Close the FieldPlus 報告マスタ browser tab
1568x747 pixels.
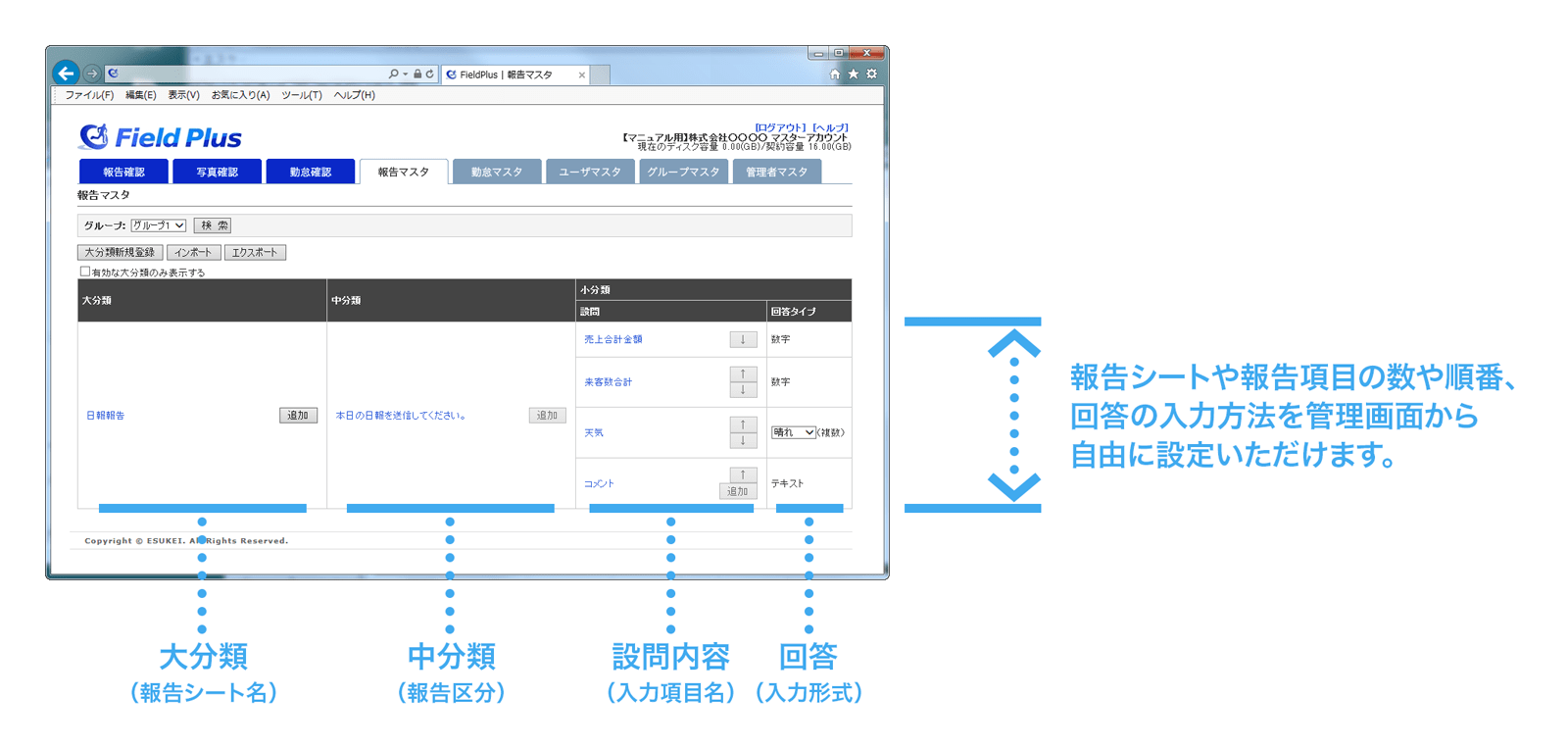[x=582, y=75]
